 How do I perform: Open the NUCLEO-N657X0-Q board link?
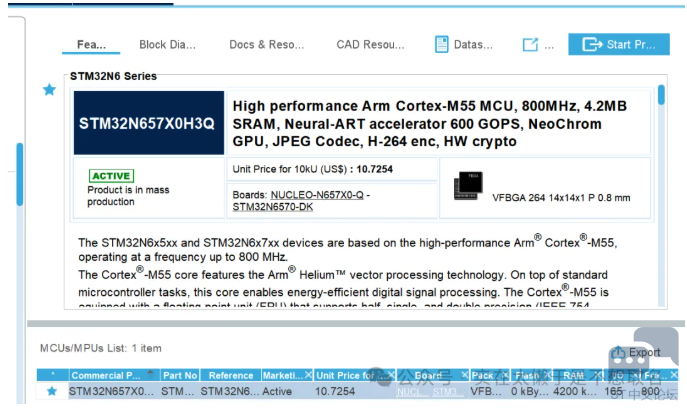[317, 195]
